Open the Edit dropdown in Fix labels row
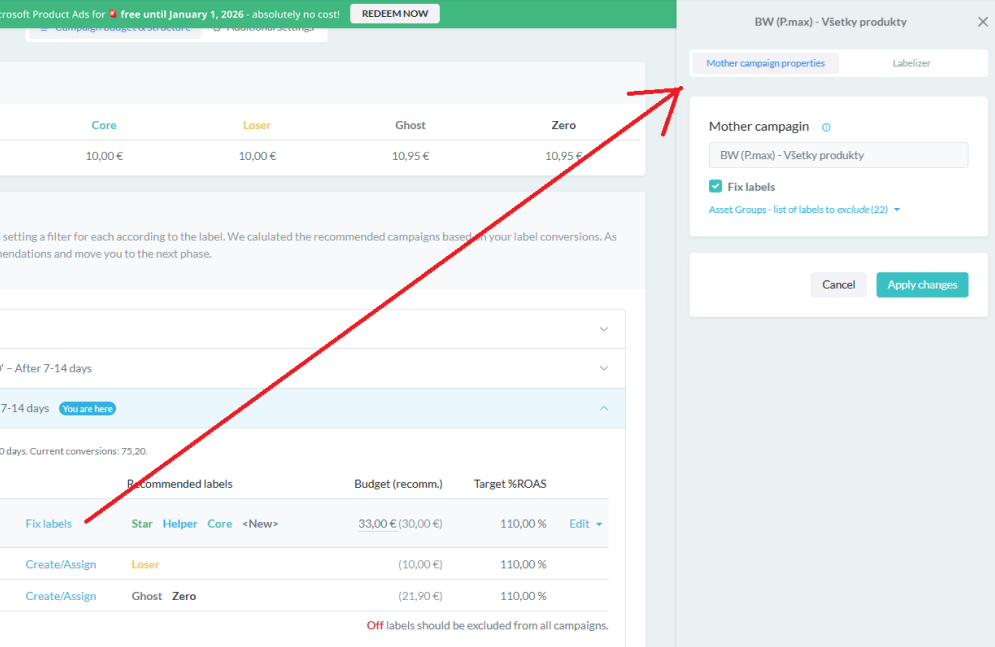 [x=585, y=524]
